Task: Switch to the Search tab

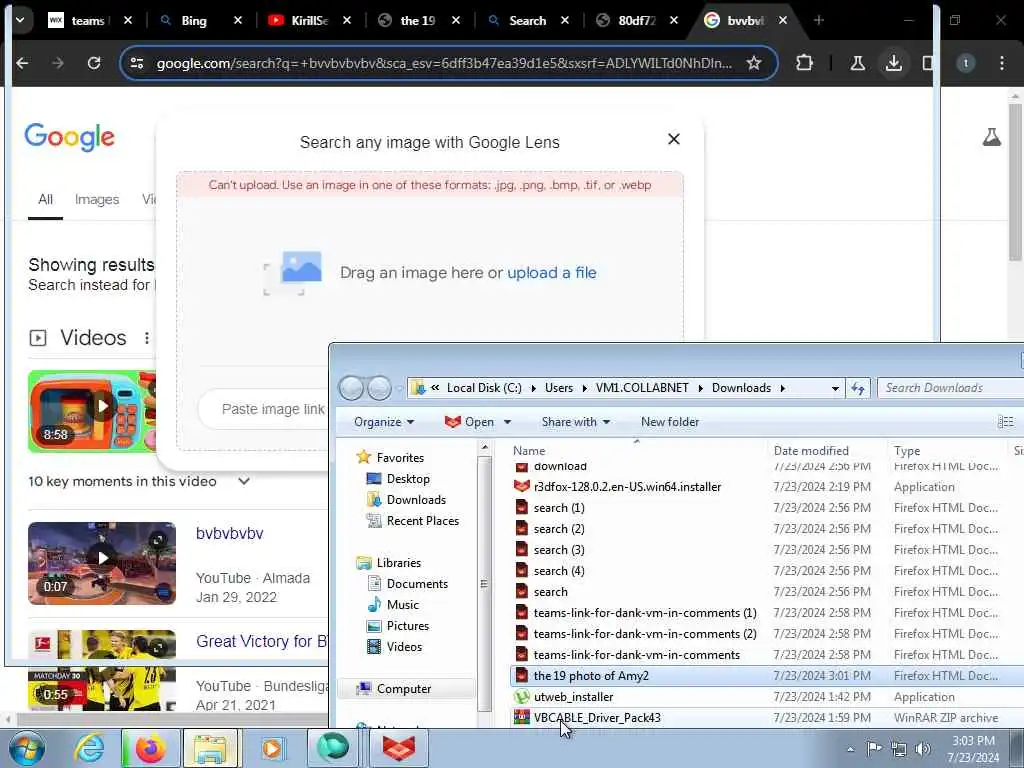Action: point(526,20)
